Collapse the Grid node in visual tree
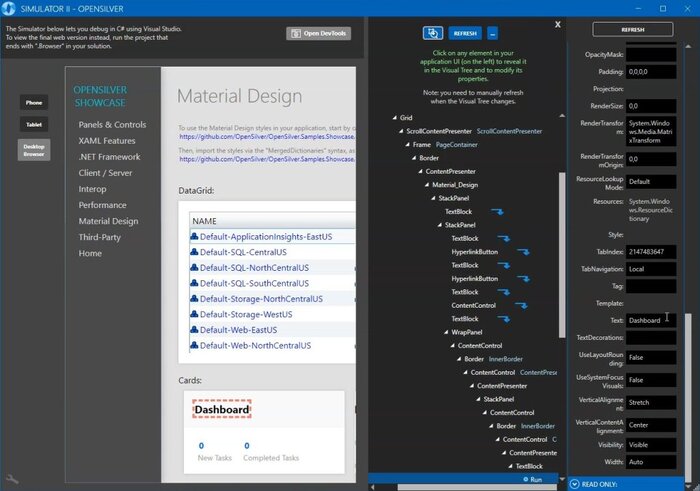The image size is (700, 491). click(395, 118)
